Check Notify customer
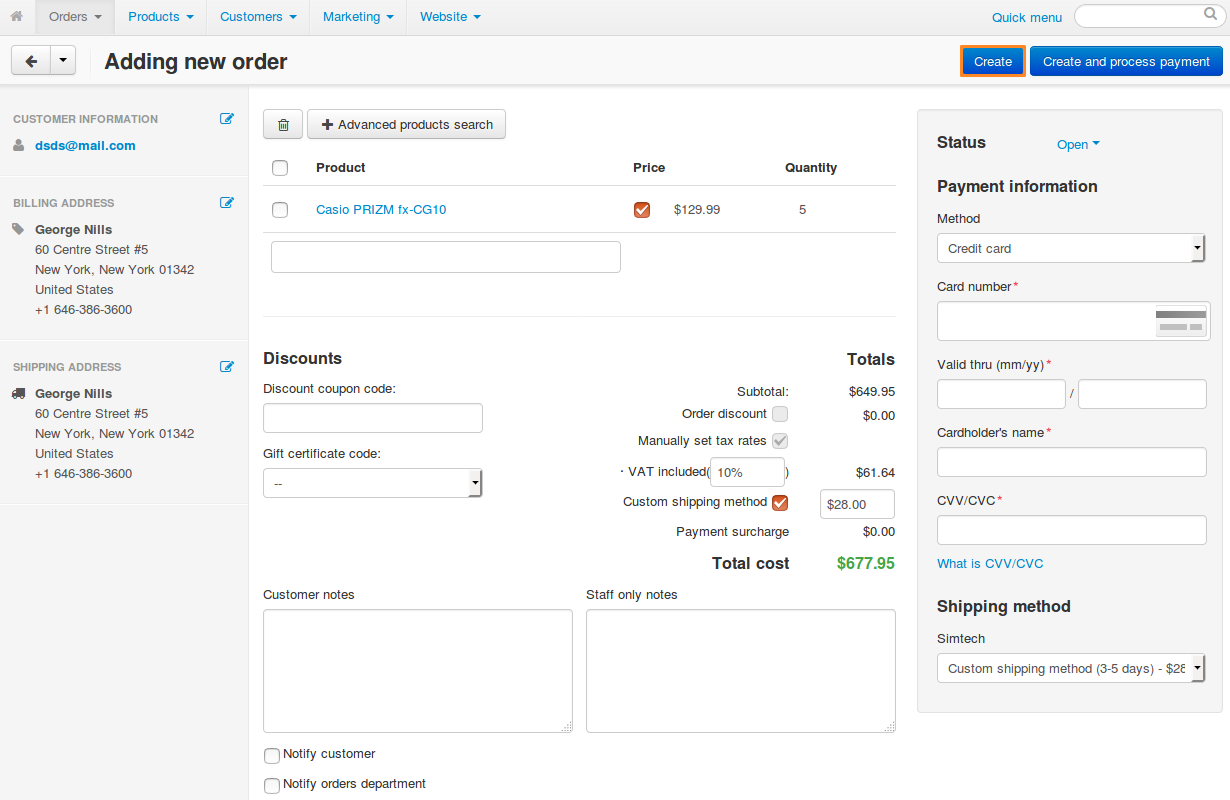Screen dimensions: 1230x800 point(272,755)
